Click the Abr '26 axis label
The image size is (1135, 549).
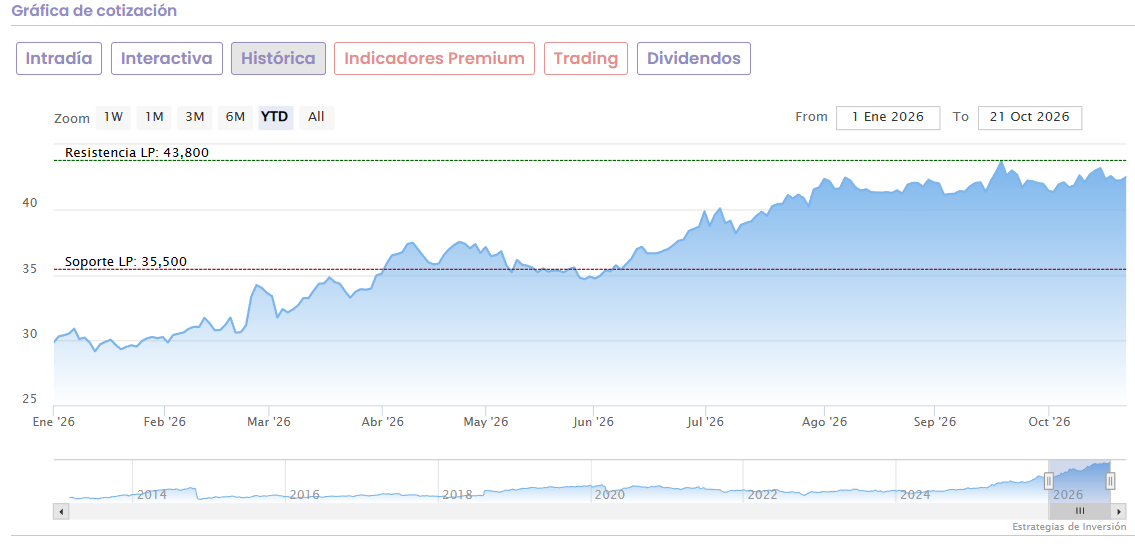382,422
